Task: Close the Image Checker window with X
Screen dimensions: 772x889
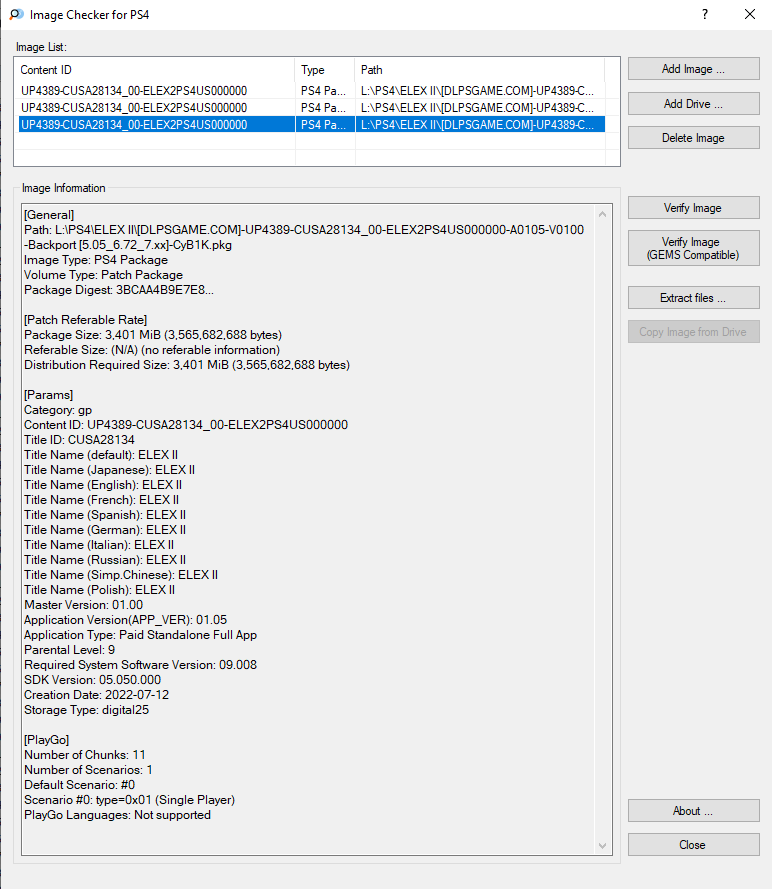Action: coord(749,14)
